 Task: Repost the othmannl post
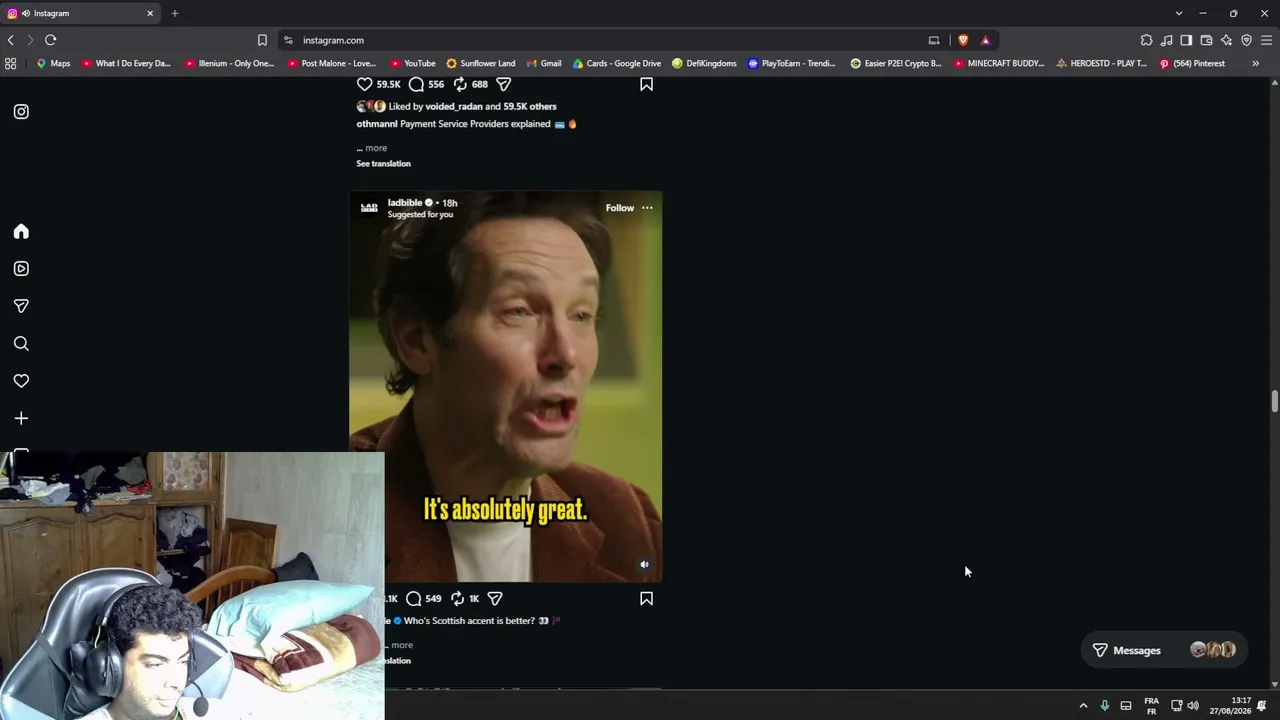[x=460, y=84]
